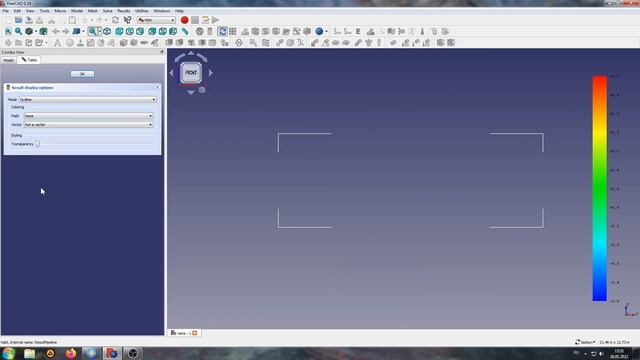Click the Fit all view icon

tap(8, 31)
